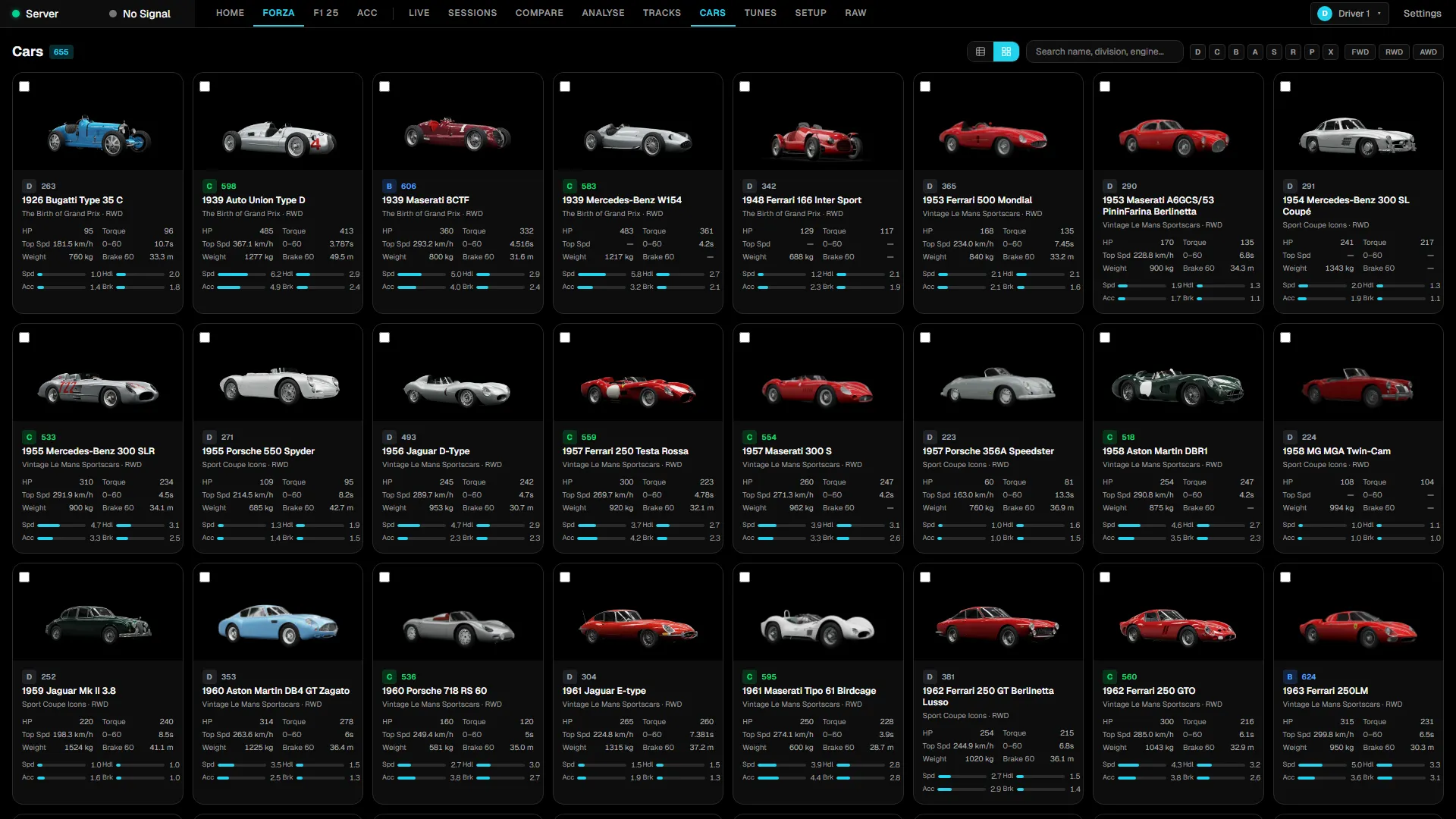Tick the 1939 Auto Union Type D checkbox
Image resolution: width=1456 pixels, height=819 pixels.
(x=205, y=86)
